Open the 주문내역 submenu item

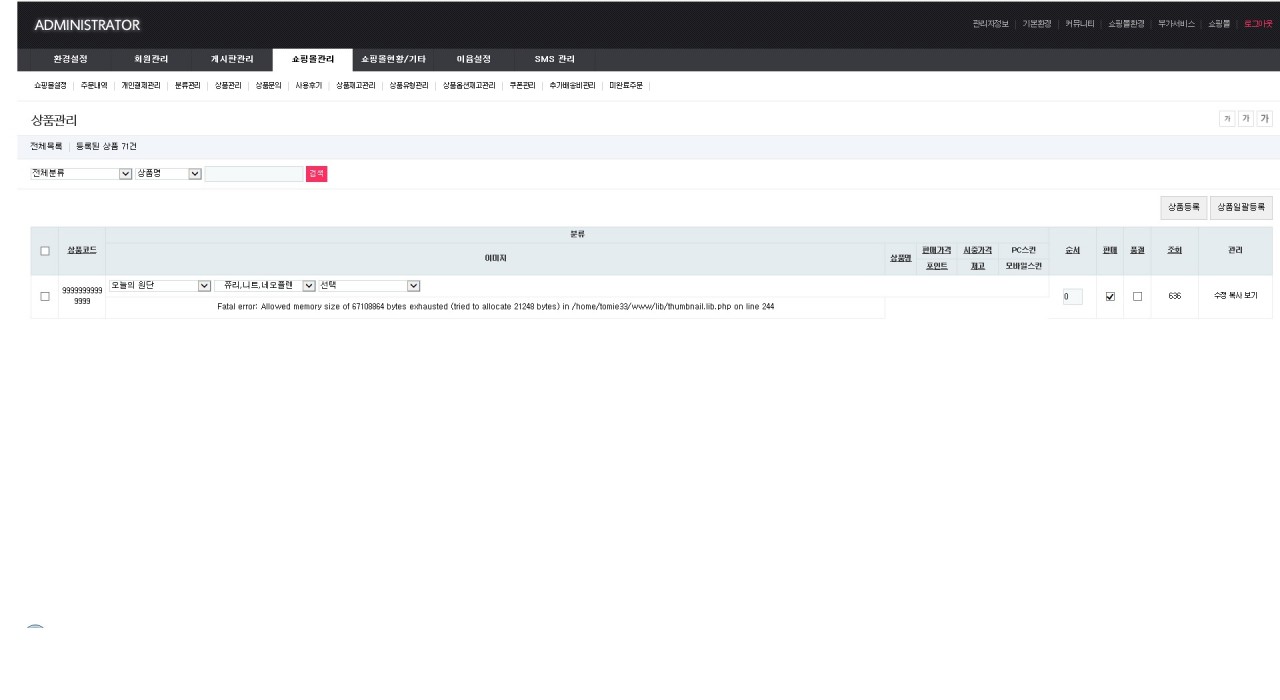(96, 86)
